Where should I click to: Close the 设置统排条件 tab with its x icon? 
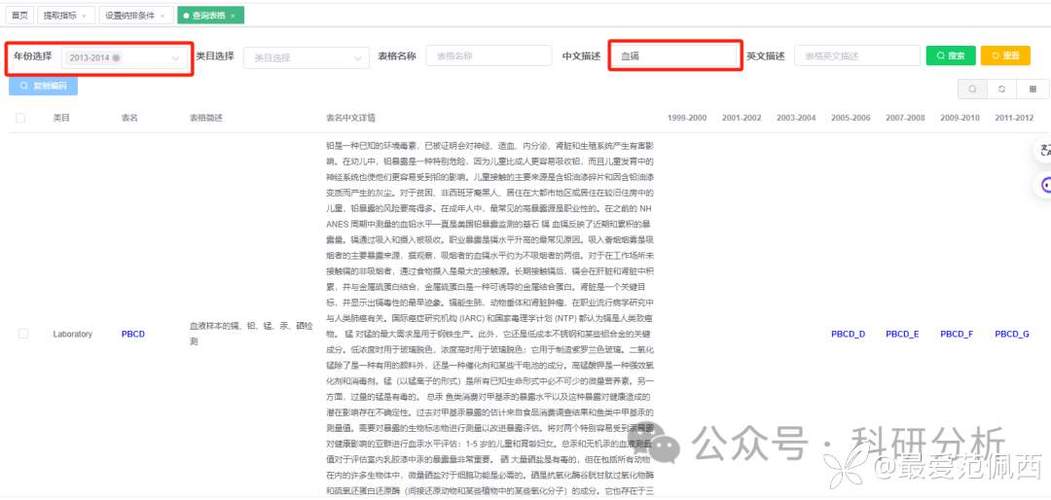163,15
